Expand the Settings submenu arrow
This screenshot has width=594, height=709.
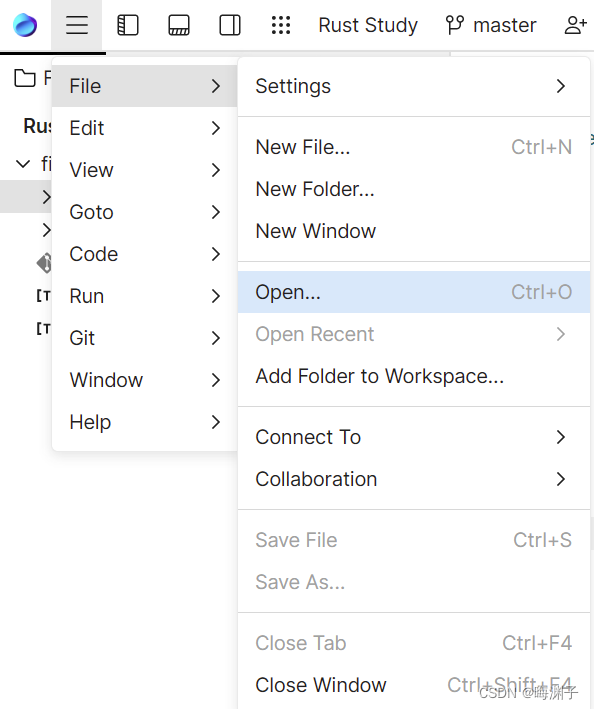[561, 86]
